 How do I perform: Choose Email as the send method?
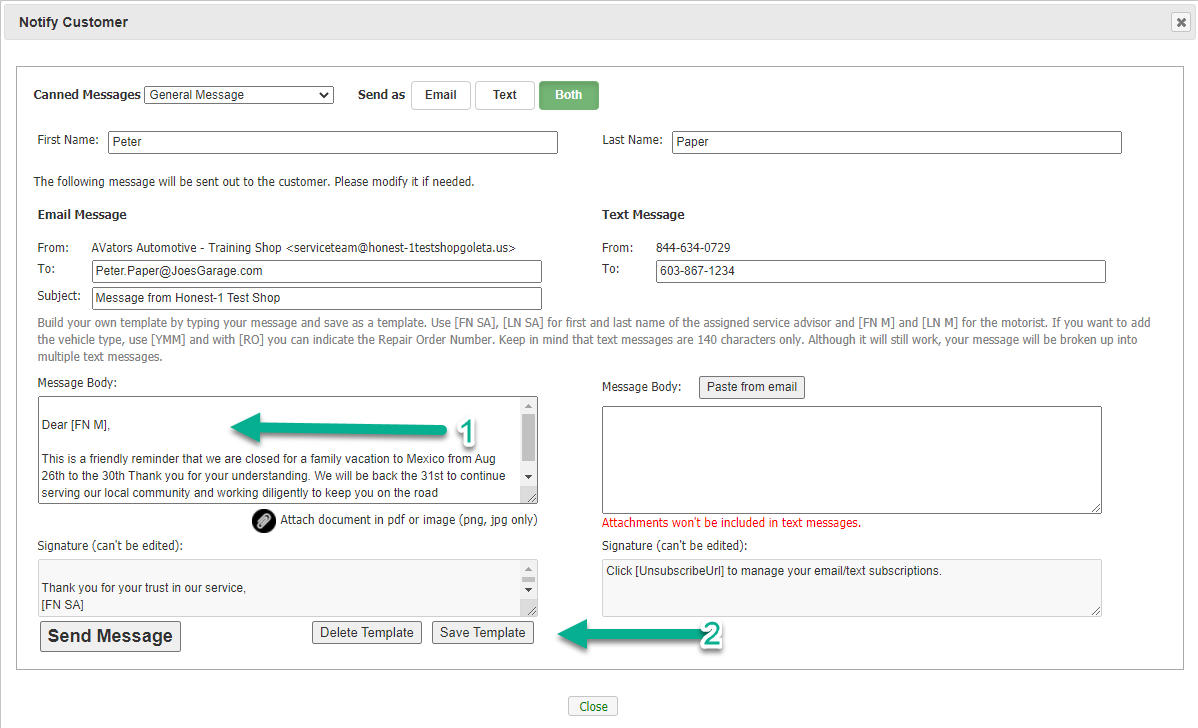441,95
